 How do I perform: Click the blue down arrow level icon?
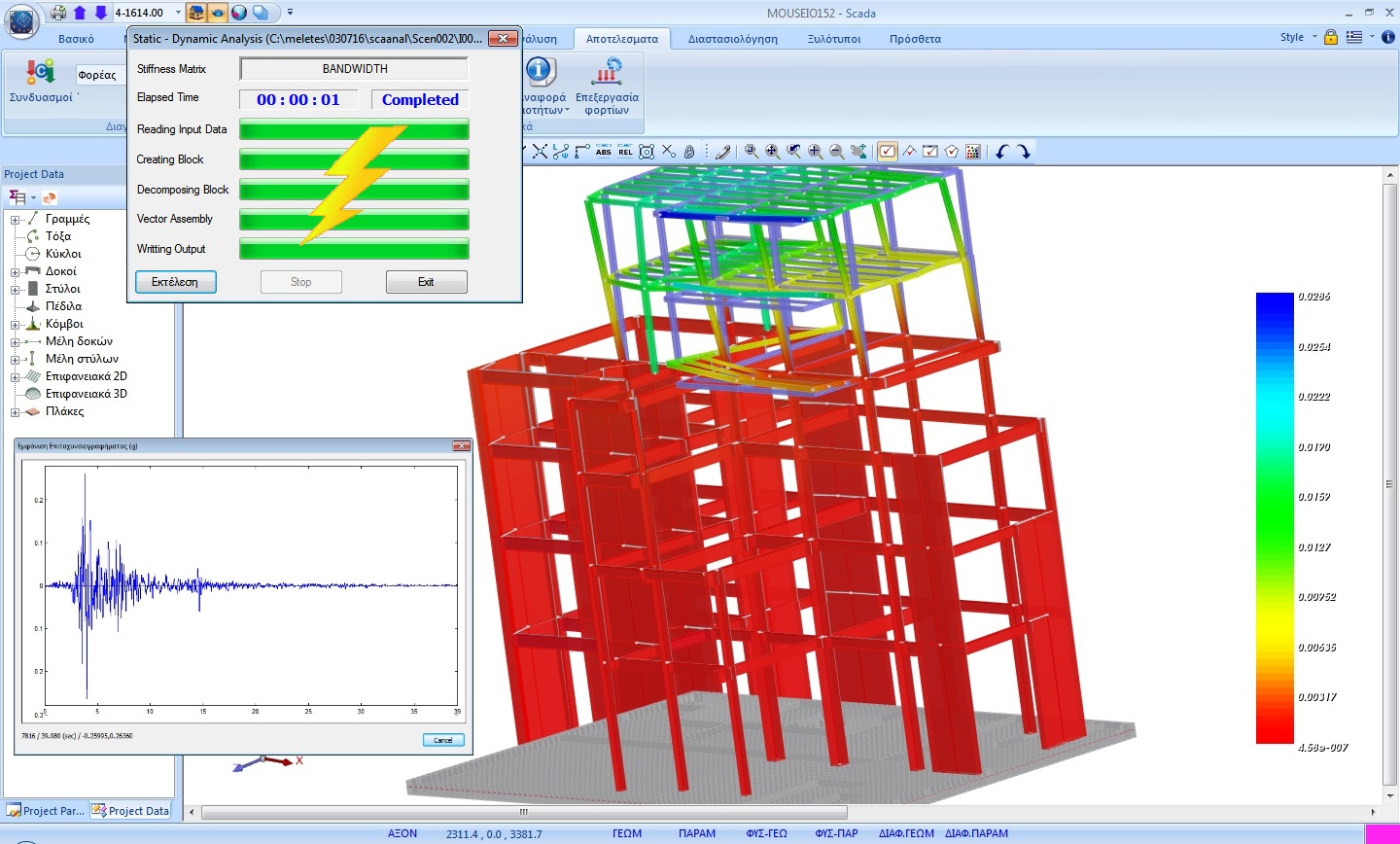point(99,13)
